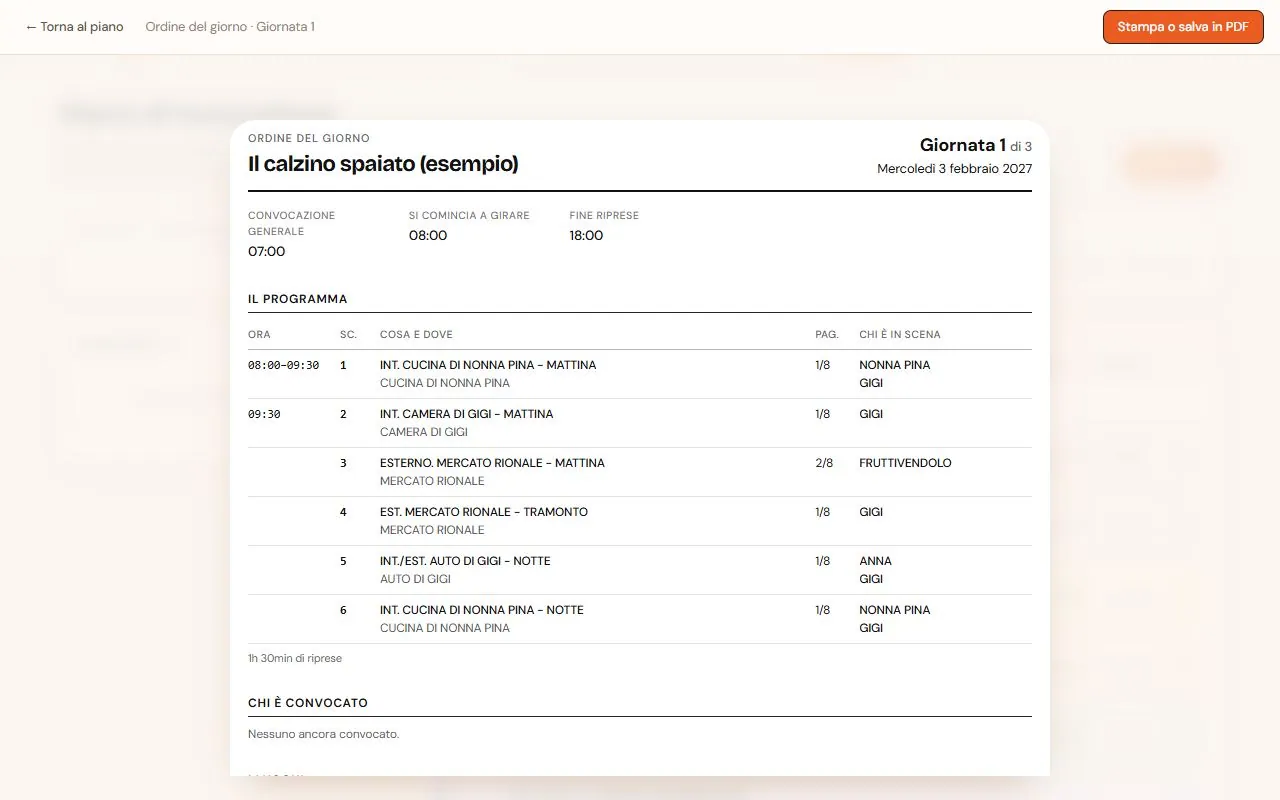The width and height of the screenshot is (1280, 800).
Task: Click the cast name 'ANNA' in scene 5
Action: 875,561
